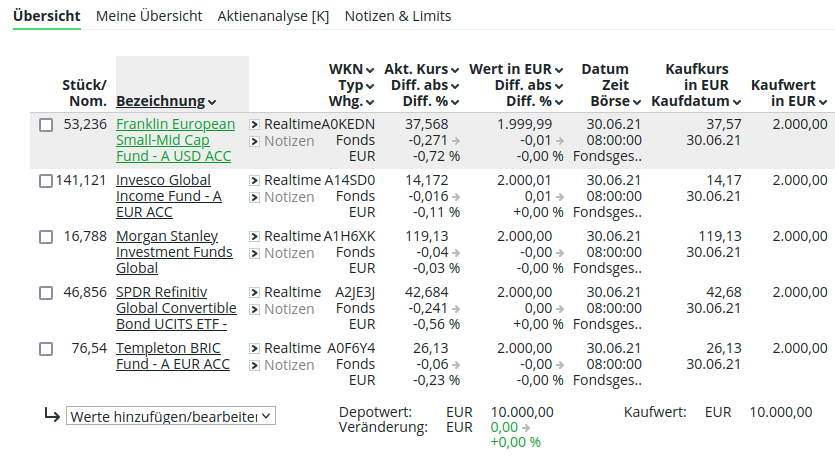Click Realtime arrow icon in SPDR Refinitiv row
The image size is (835, 464).
click(255, 292)
